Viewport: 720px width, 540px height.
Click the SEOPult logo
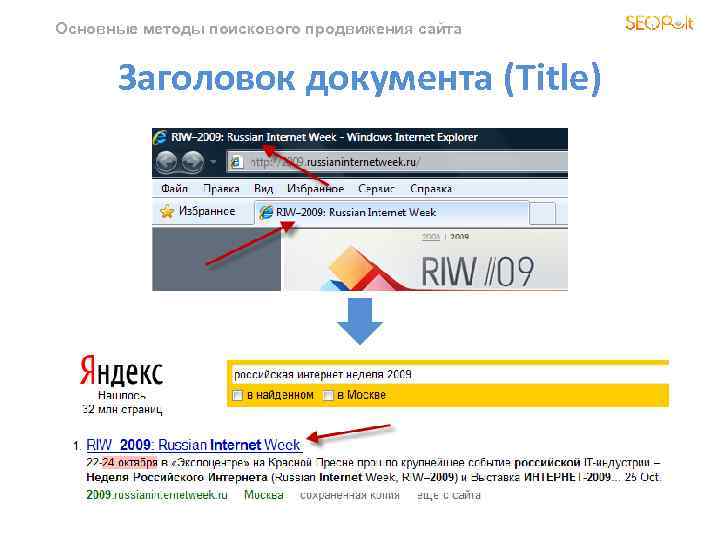tap(659, 22)
